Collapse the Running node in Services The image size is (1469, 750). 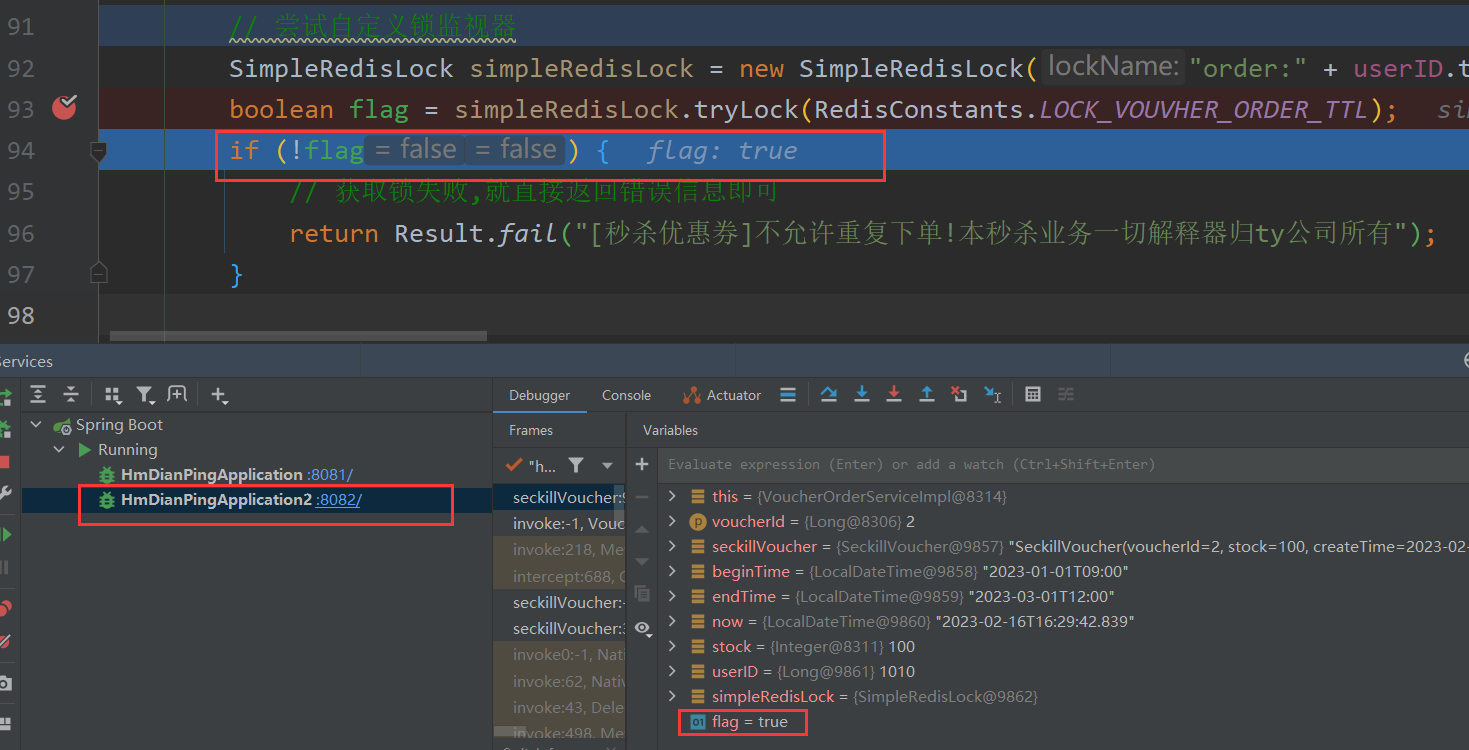point(59,450)
